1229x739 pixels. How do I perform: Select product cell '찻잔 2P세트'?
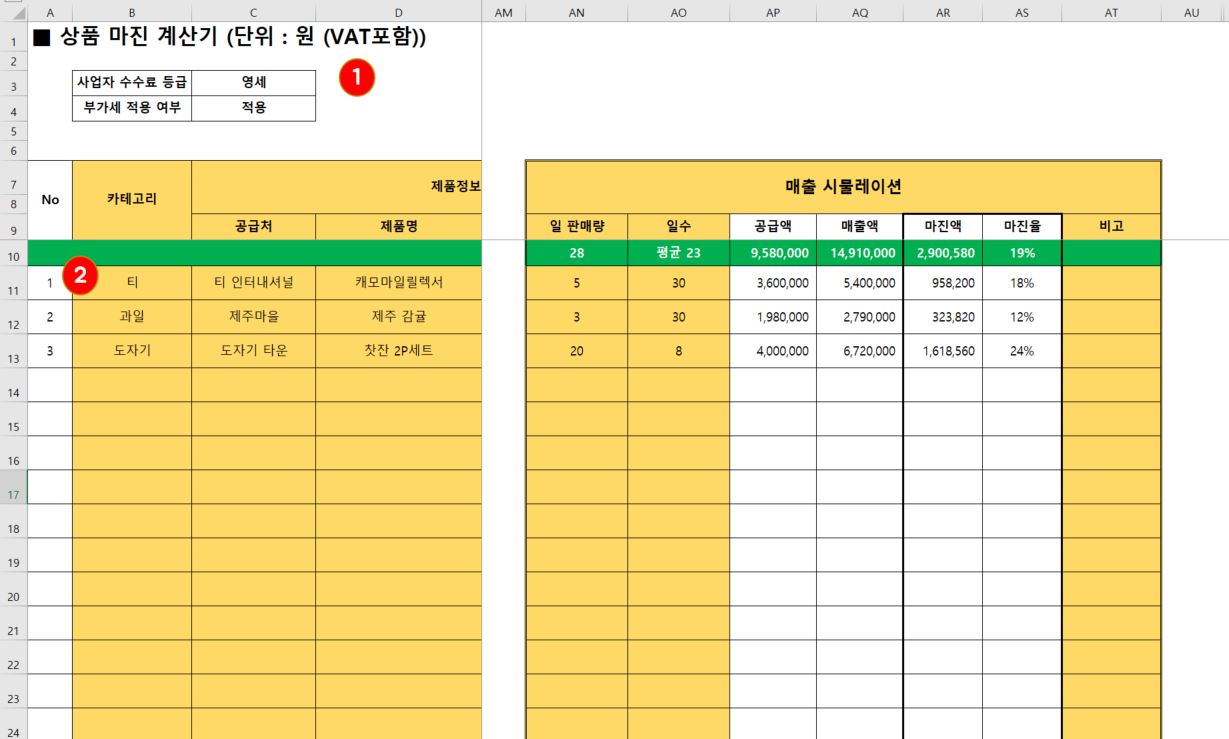coord(399,351)
